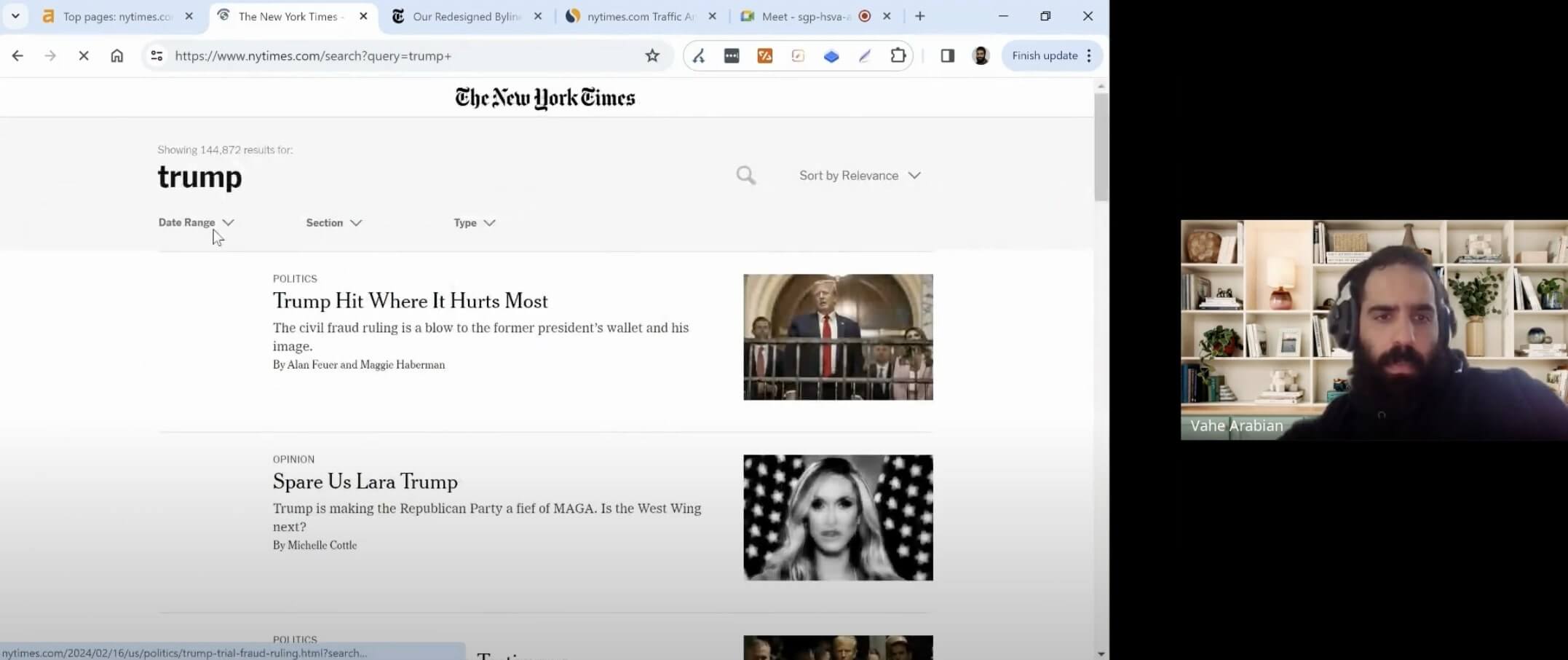Click the Home button in toolbar
Screen dimensions: 1568x660
click(x=116, y=56)
